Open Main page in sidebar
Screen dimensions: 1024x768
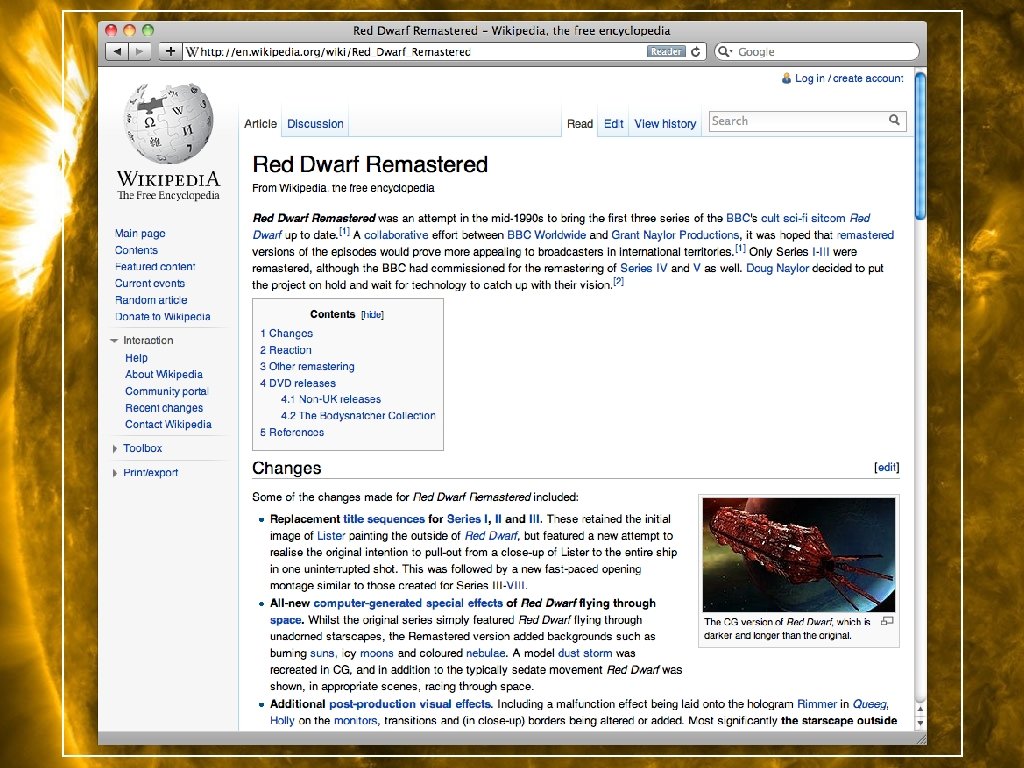click(x=140, y=233)
